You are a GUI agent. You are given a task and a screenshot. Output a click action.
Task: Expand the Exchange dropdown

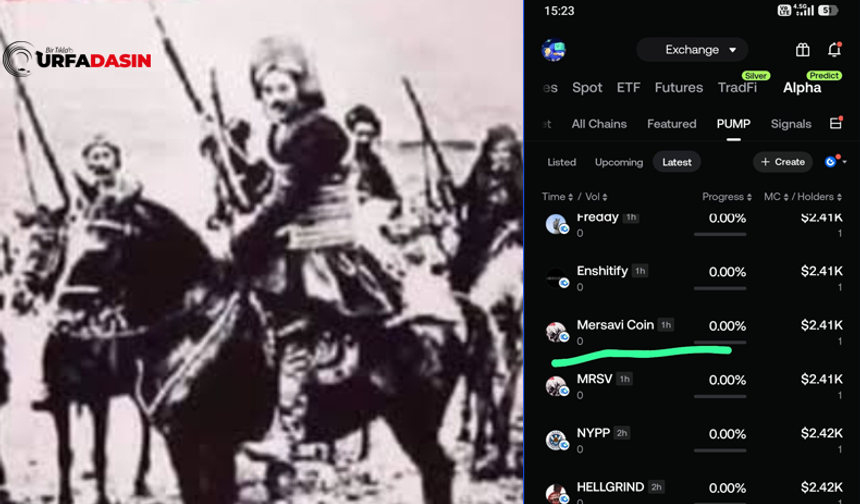coord(692,50)
